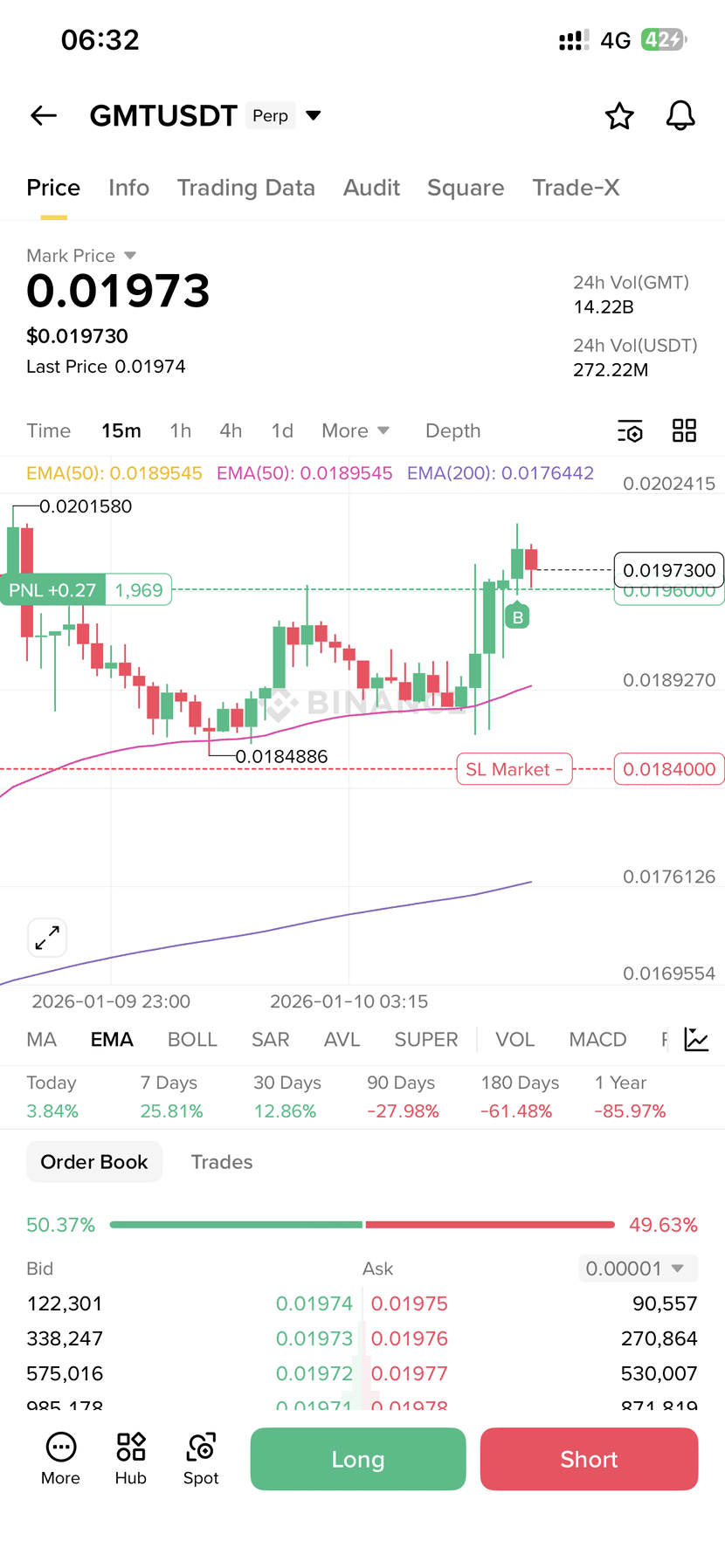Select the Price tab
725x1568 pixels.
53,188
